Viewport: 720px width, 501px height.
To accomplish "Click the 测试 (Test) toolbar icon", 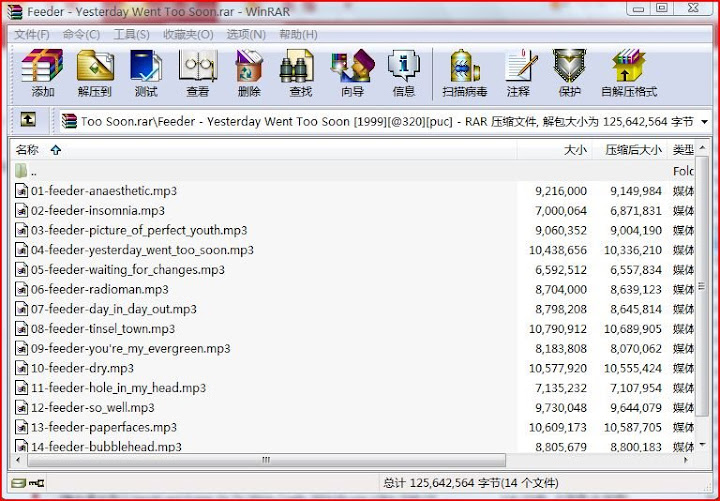I will (x=146, y=73).
